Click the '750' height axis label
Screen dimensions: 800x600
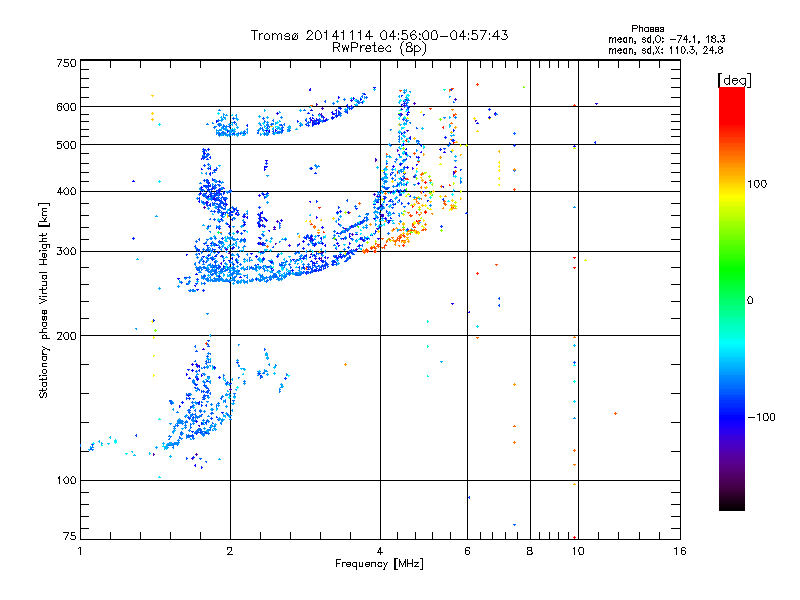coord(66,63)
